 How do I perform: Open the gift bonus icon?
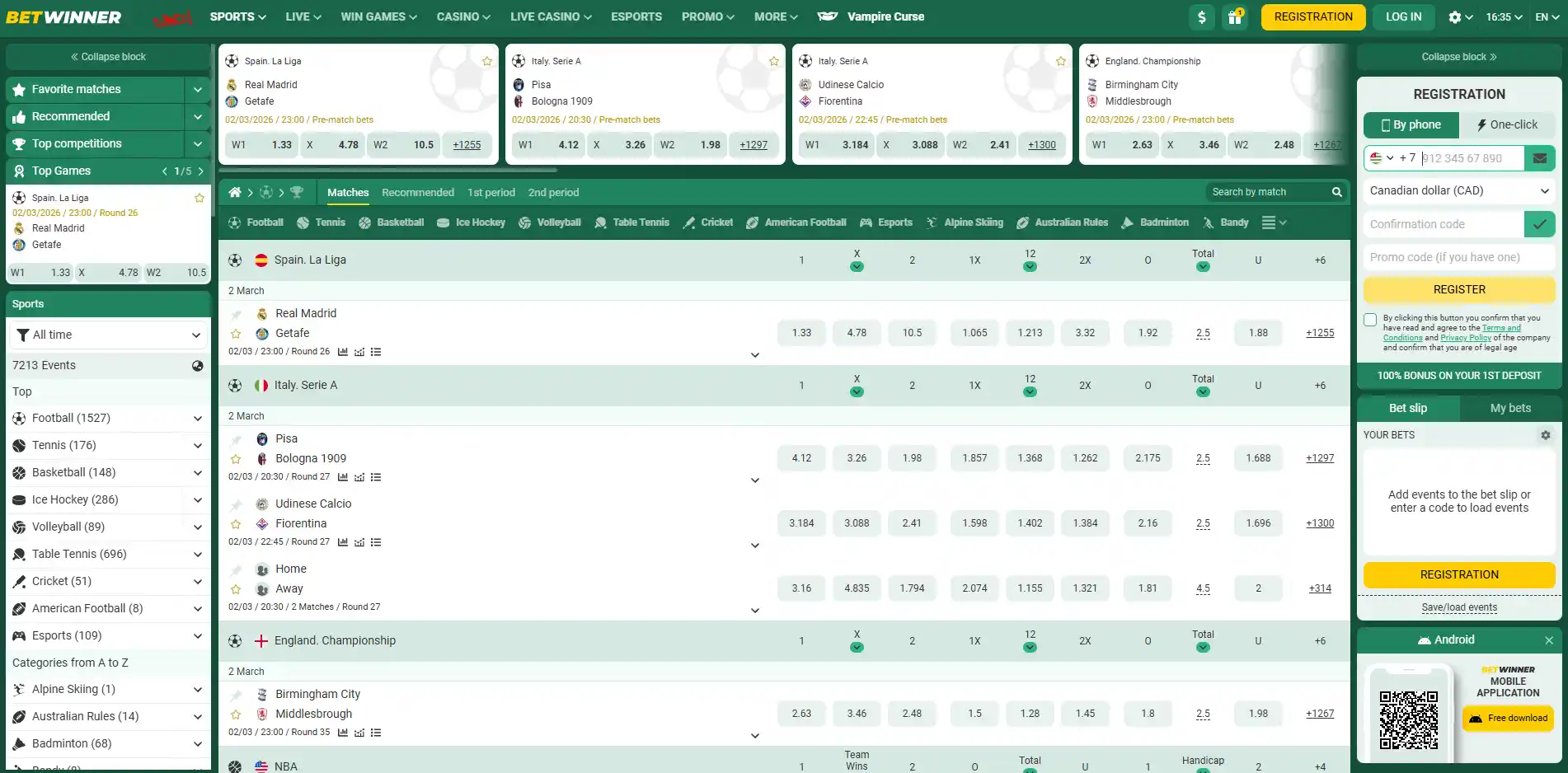tap(1235, 16)
